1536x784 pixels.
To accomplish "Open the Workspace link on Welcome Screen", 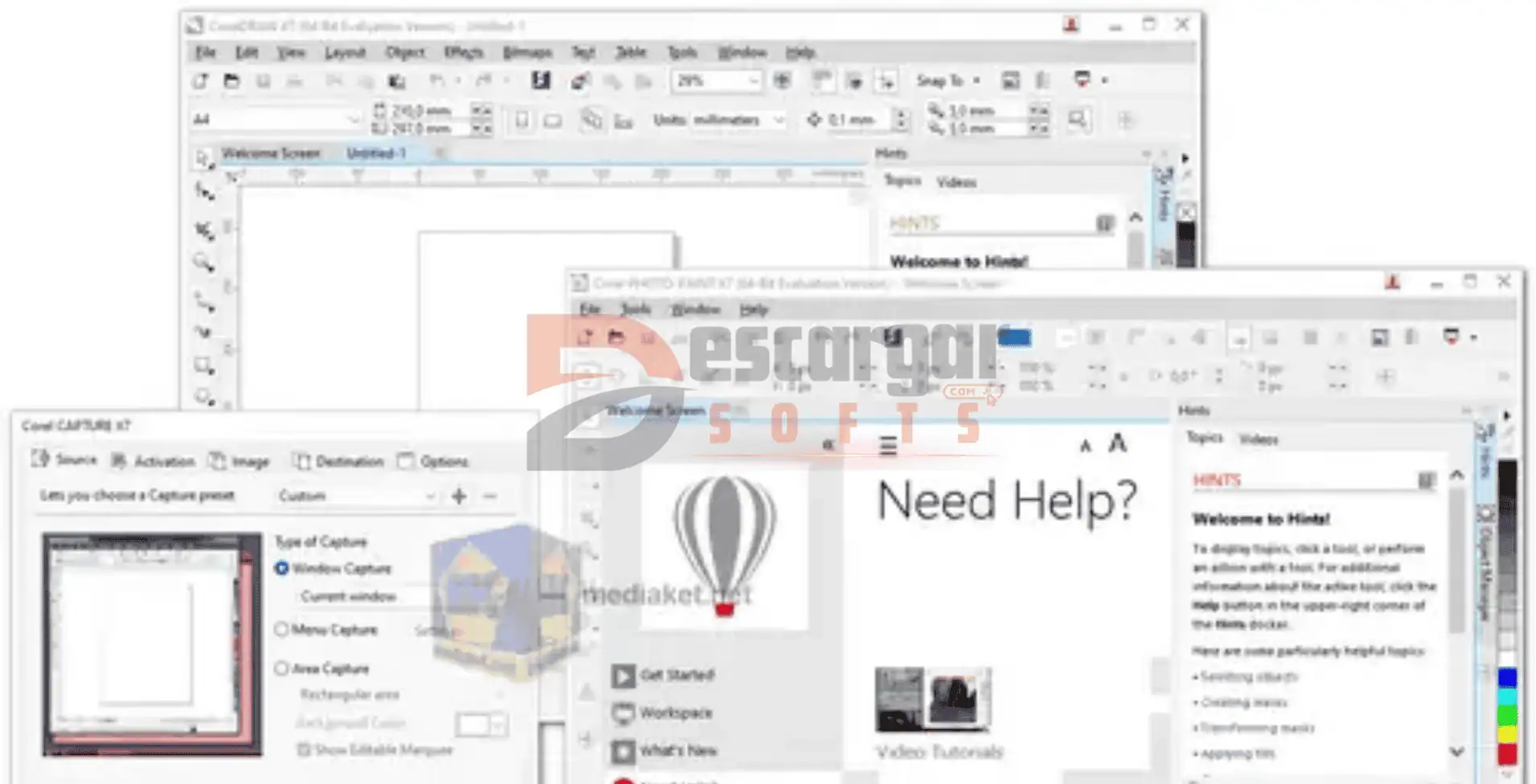I will tap(675, 713).
